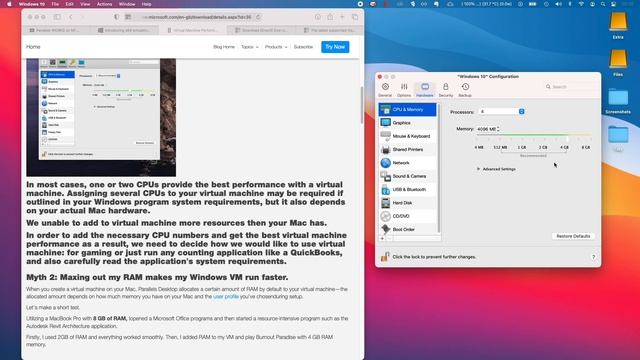Screen dimensions: 640x360
Task: Click Try Now button on web page
Action: click(x=335, y=47)
